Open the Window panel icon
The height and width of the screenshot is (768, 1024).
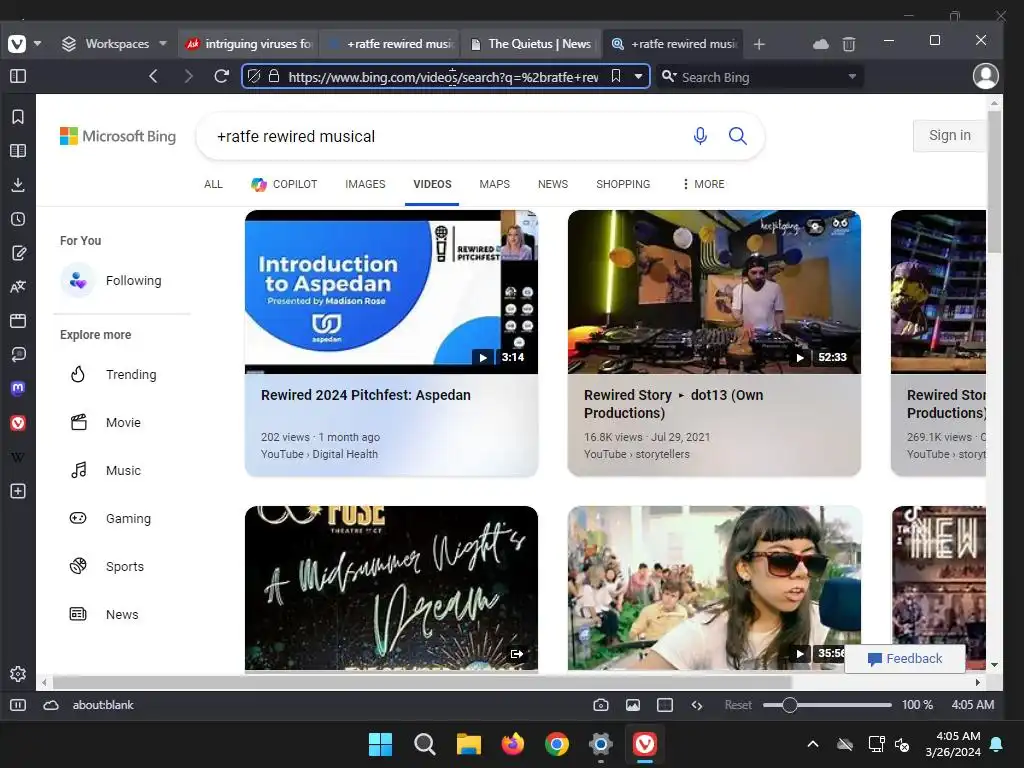pyautogui.click(x=18, y=321)
